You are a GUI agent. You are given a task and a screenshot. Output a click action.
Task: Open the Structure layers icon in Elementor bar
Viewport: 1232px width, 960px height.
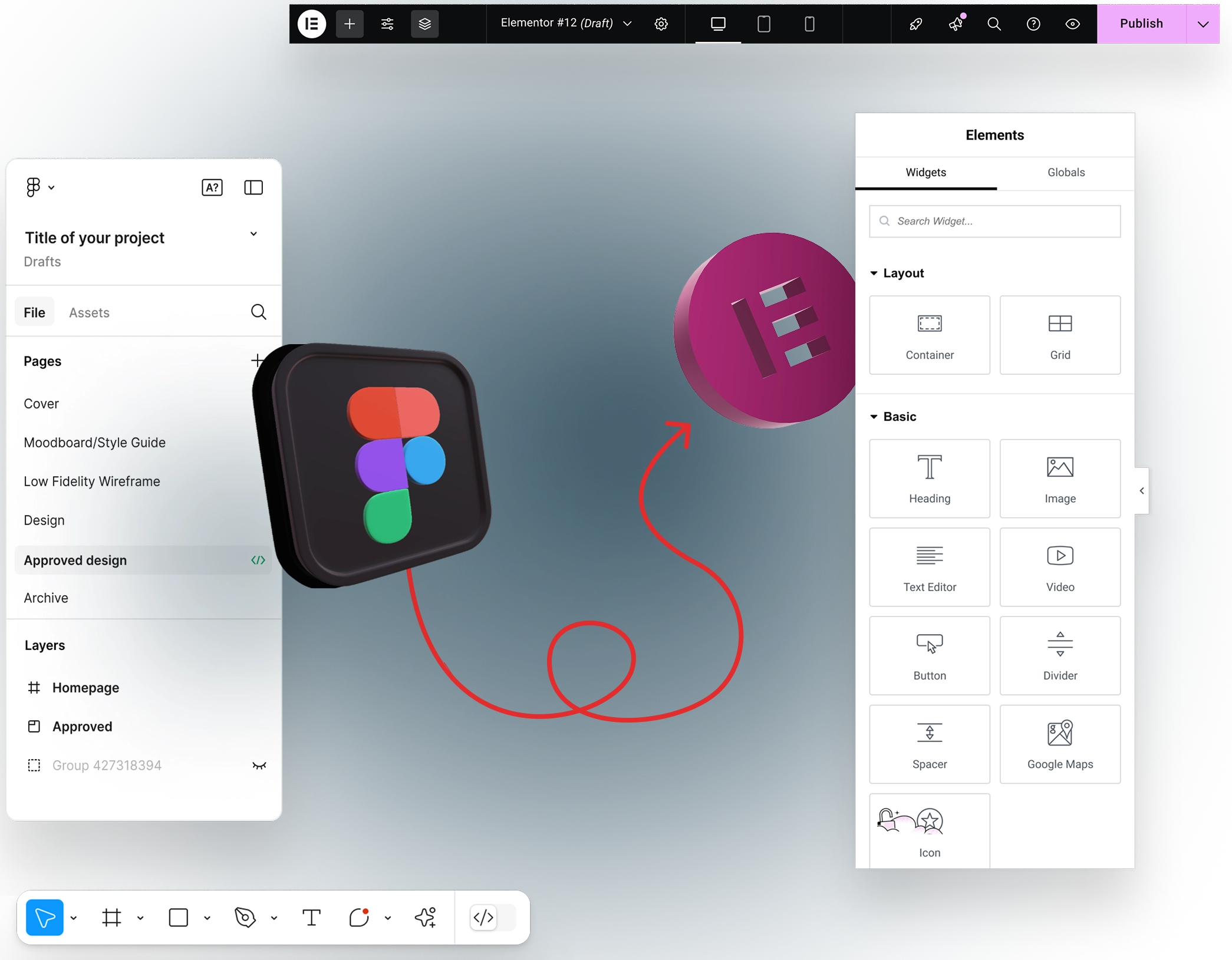[x=424, y=24]
